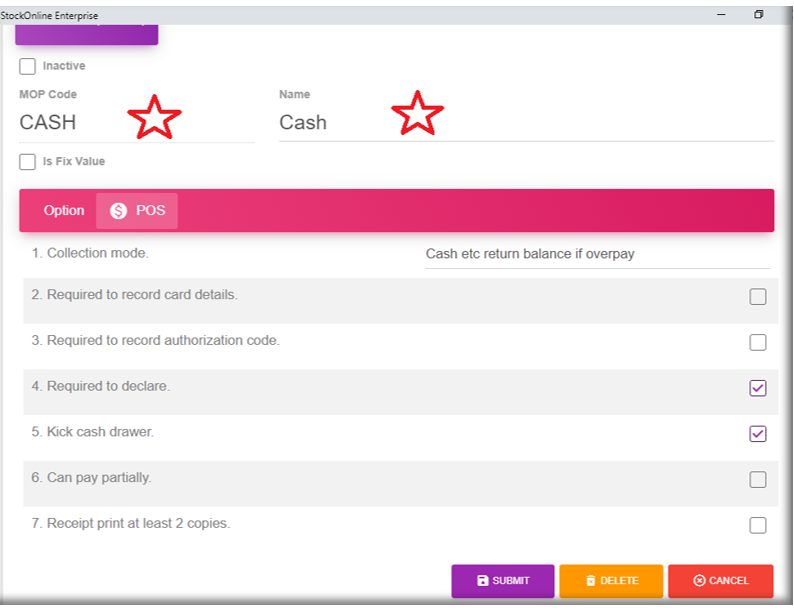Viewport: 794px width, 608px height.
Task: Uncheck Required to declare option
Action: pos(758,388)
